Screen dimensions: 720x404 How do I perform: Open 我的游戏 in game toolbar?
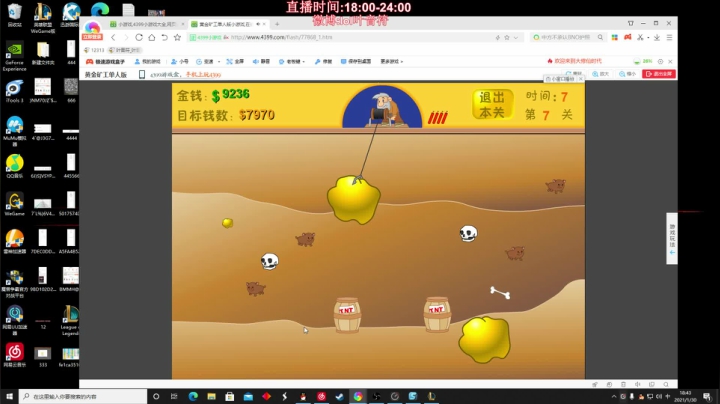point(147,62)
